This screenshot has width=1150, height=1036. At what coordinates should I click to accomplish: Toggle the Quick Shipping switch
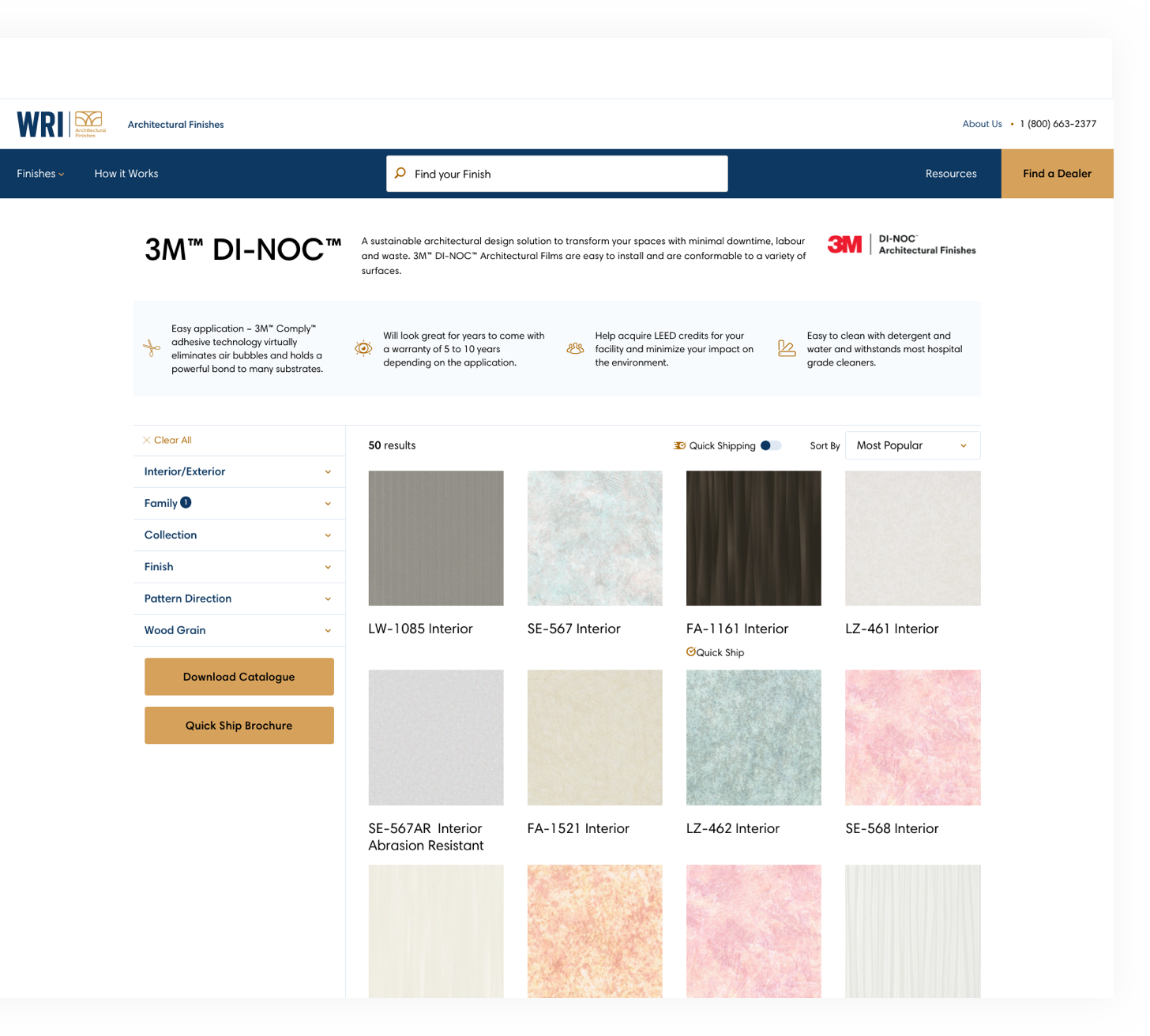[771, 445]
